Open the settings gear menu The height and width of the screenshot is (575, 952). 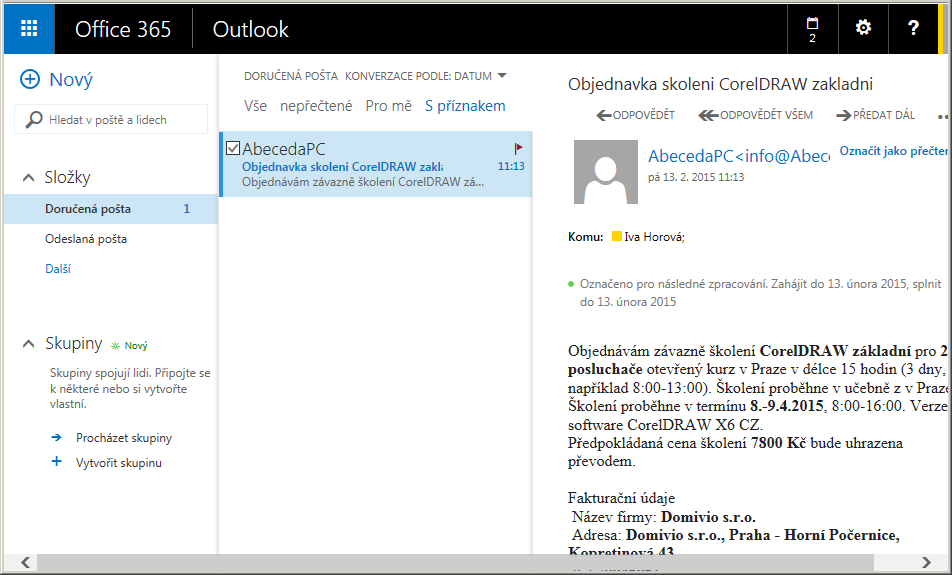tap(863, 28)
